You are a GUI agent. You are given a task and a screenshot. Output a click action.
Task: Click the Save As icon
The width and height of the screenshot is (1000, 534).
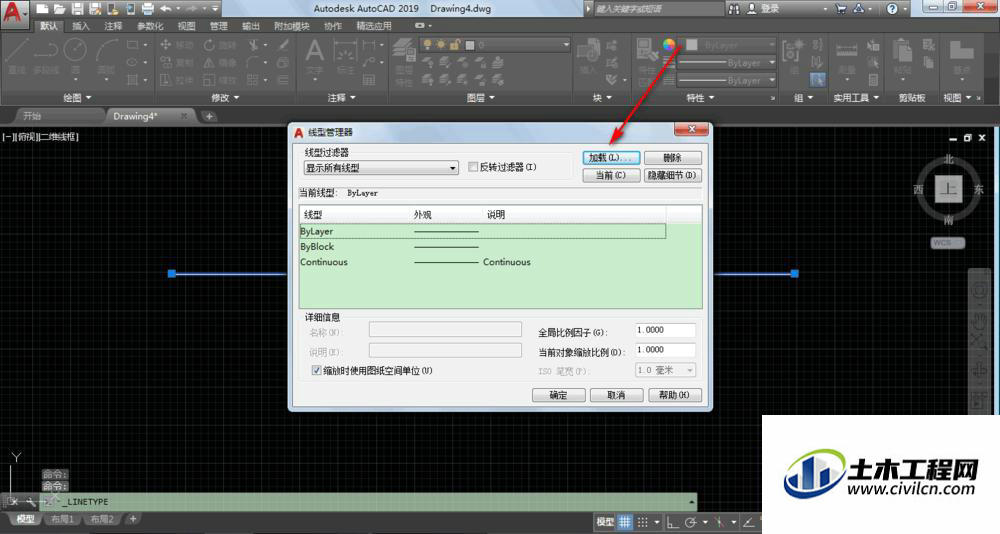click(95, 9)
